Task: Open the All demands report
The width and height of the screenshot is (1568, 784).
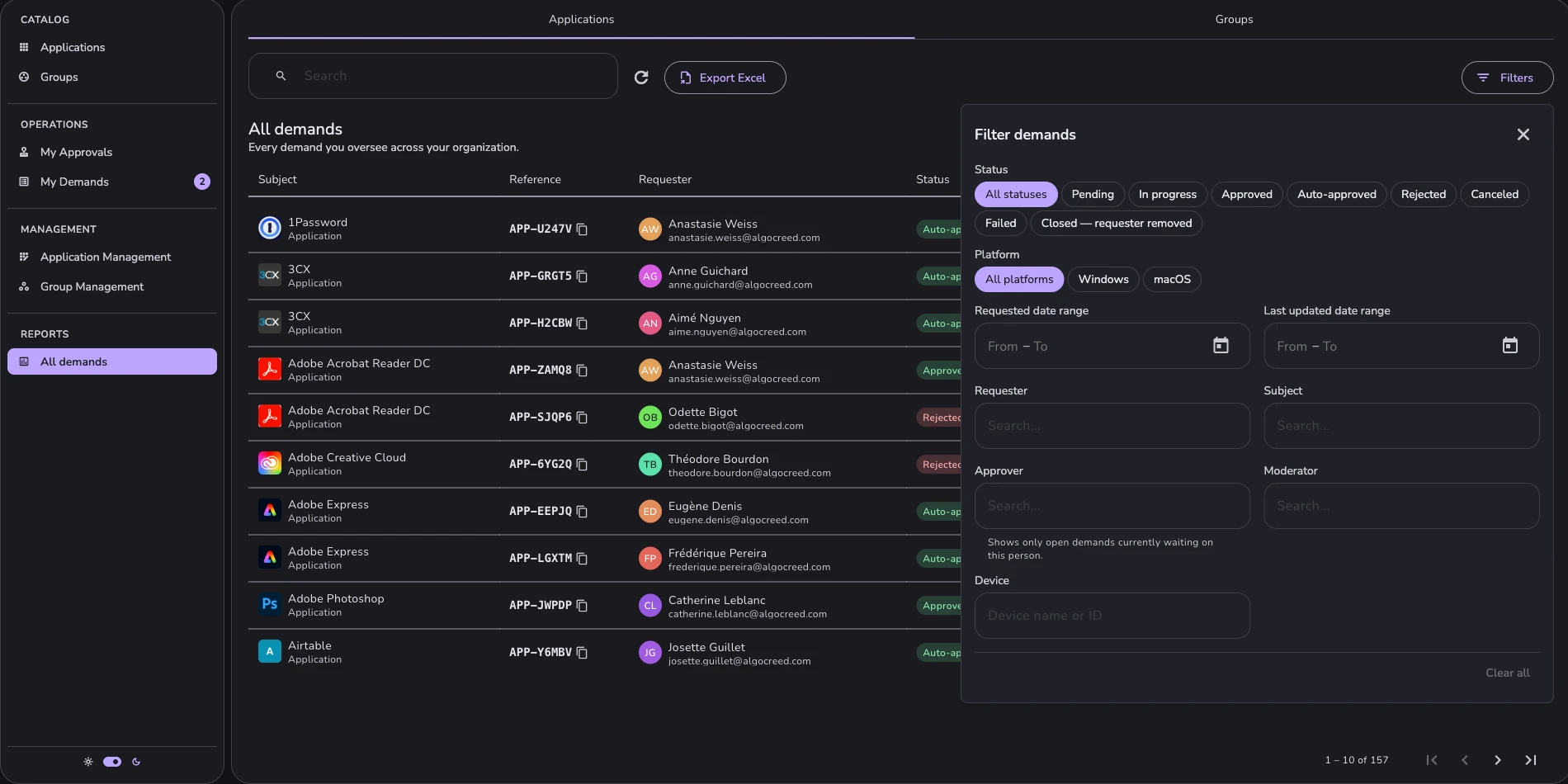Action: click(x=112, y=361)
